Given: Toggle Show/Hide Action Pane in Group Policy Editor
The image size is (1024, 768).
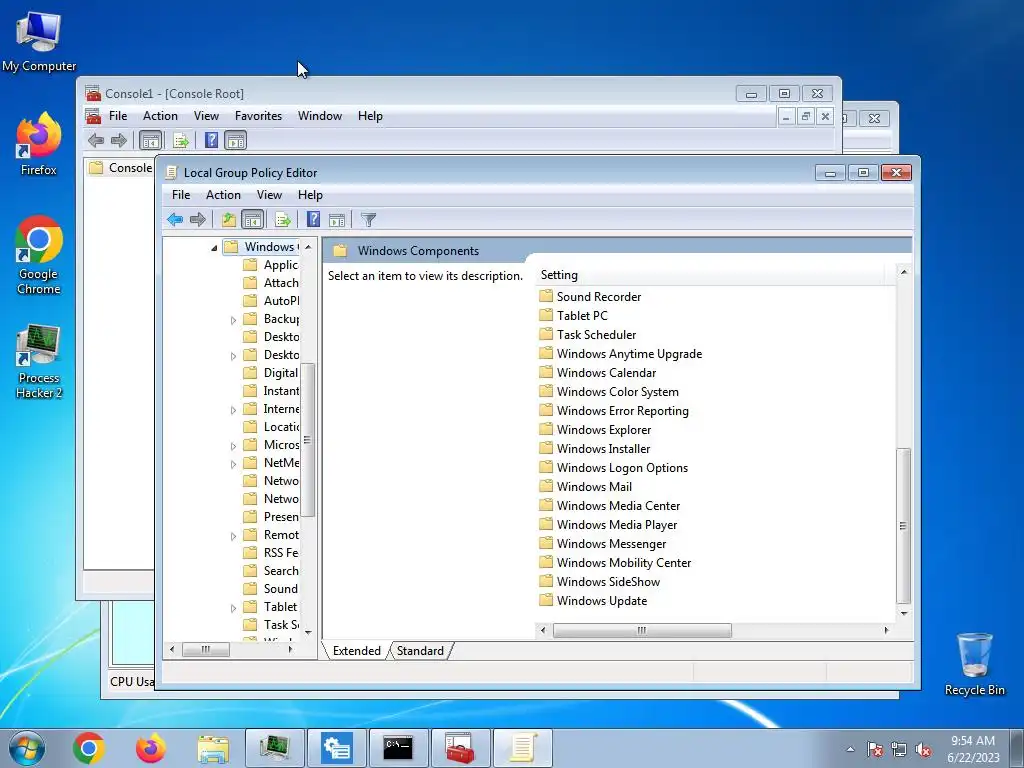Looking at the screenshot, I should pyautogui.click(x=337, y=219).
